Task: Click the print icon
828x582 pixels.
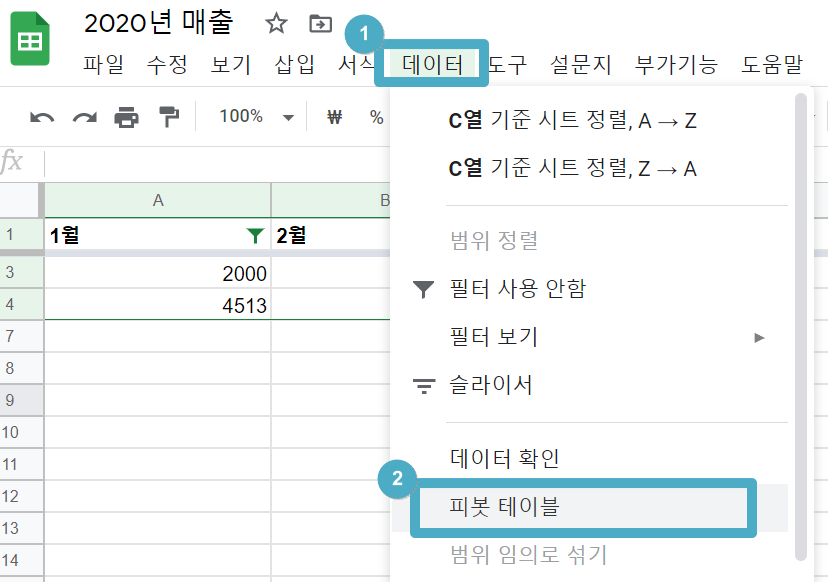Action: pyautogui.click(x=127, y=117)
